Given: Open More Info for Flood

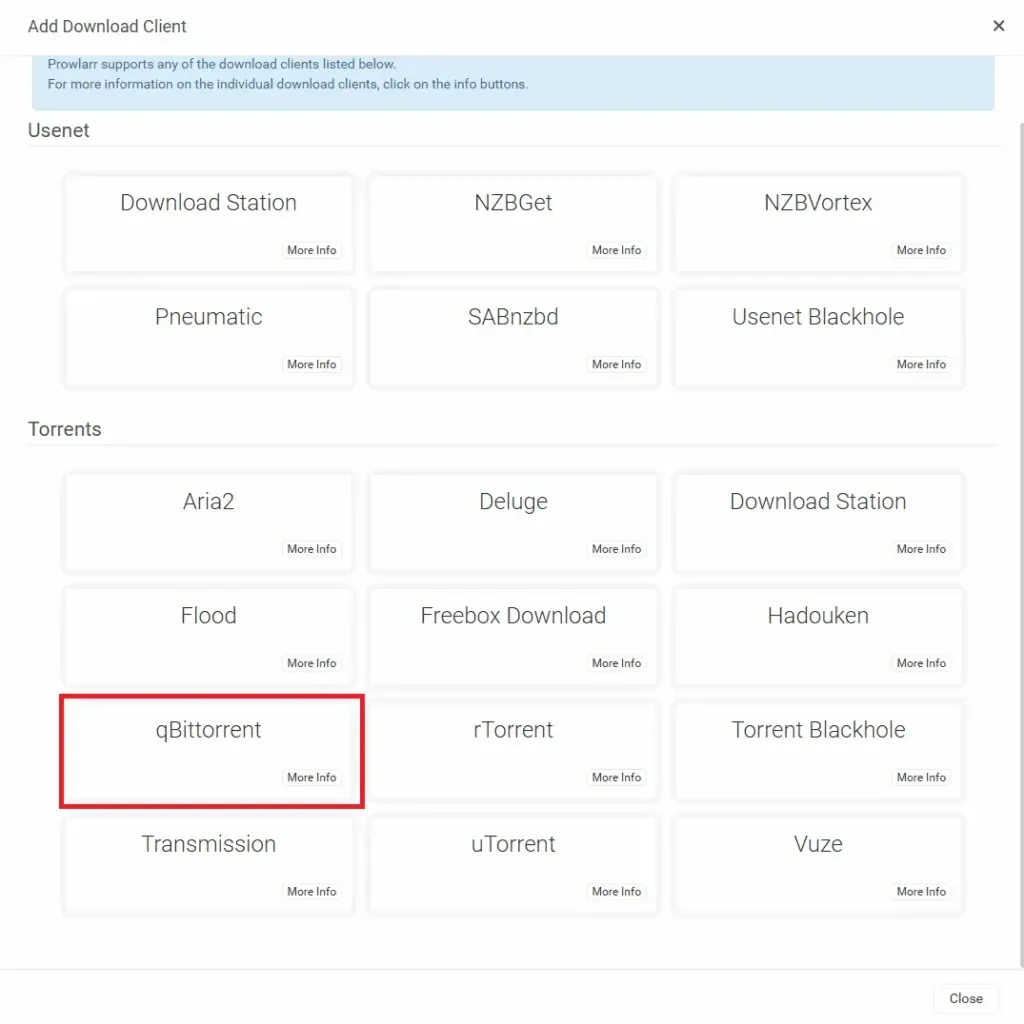Looking at the screenshot, I should [311, 663].
